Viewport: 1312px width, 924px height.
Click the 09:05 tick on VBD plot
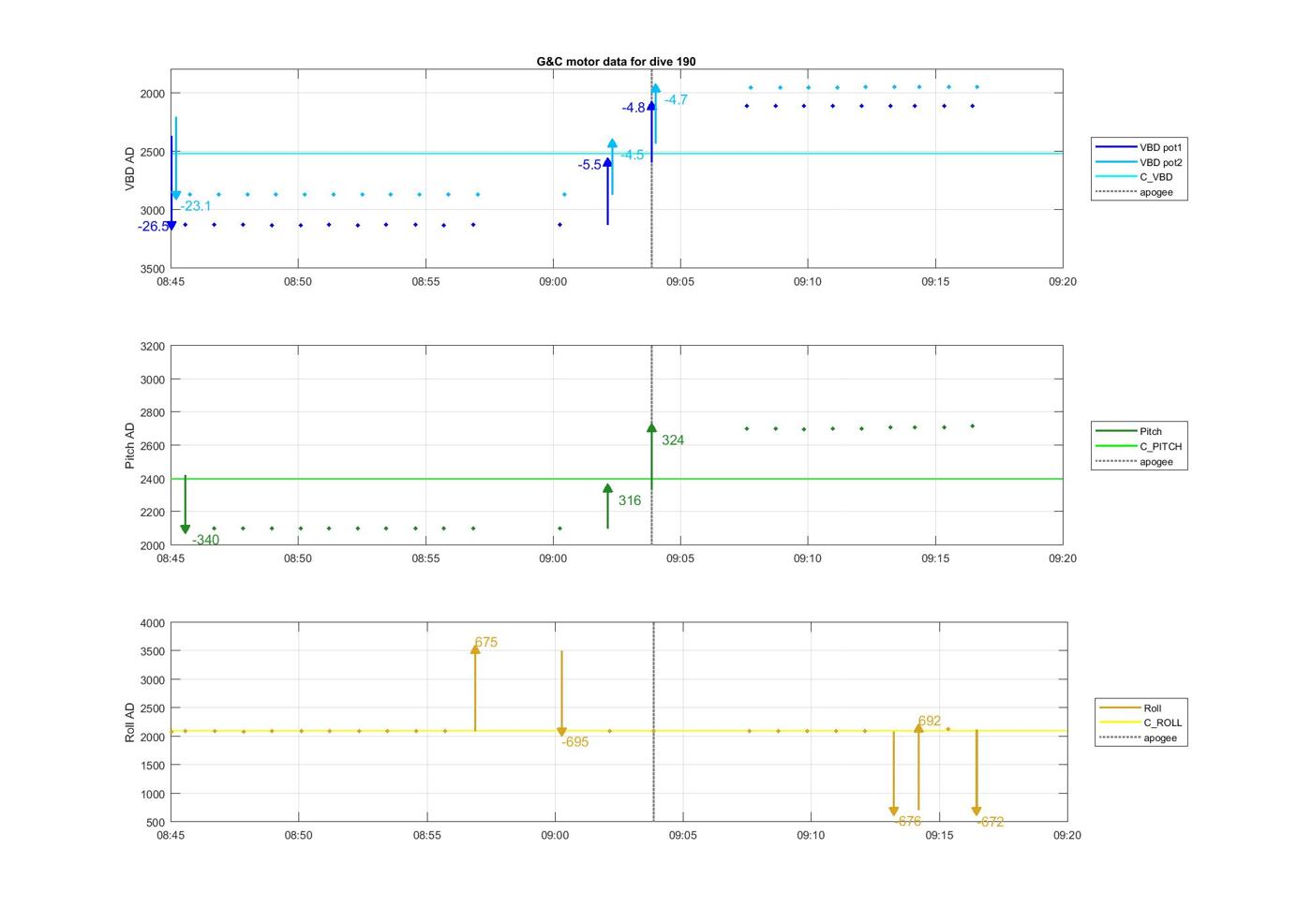coord(680,281)
